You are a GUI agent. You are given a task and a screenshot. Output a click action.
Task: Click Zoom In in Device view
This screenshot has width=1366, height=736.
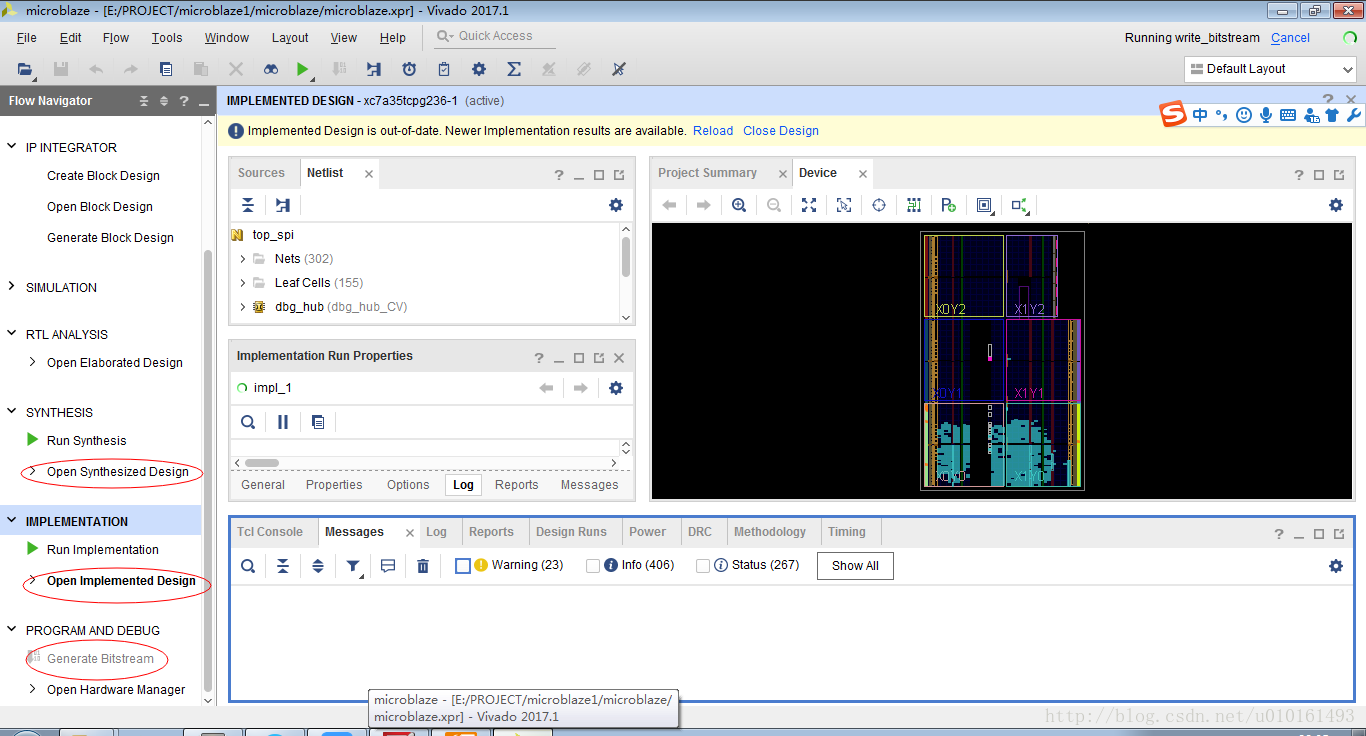click(739, 205)
